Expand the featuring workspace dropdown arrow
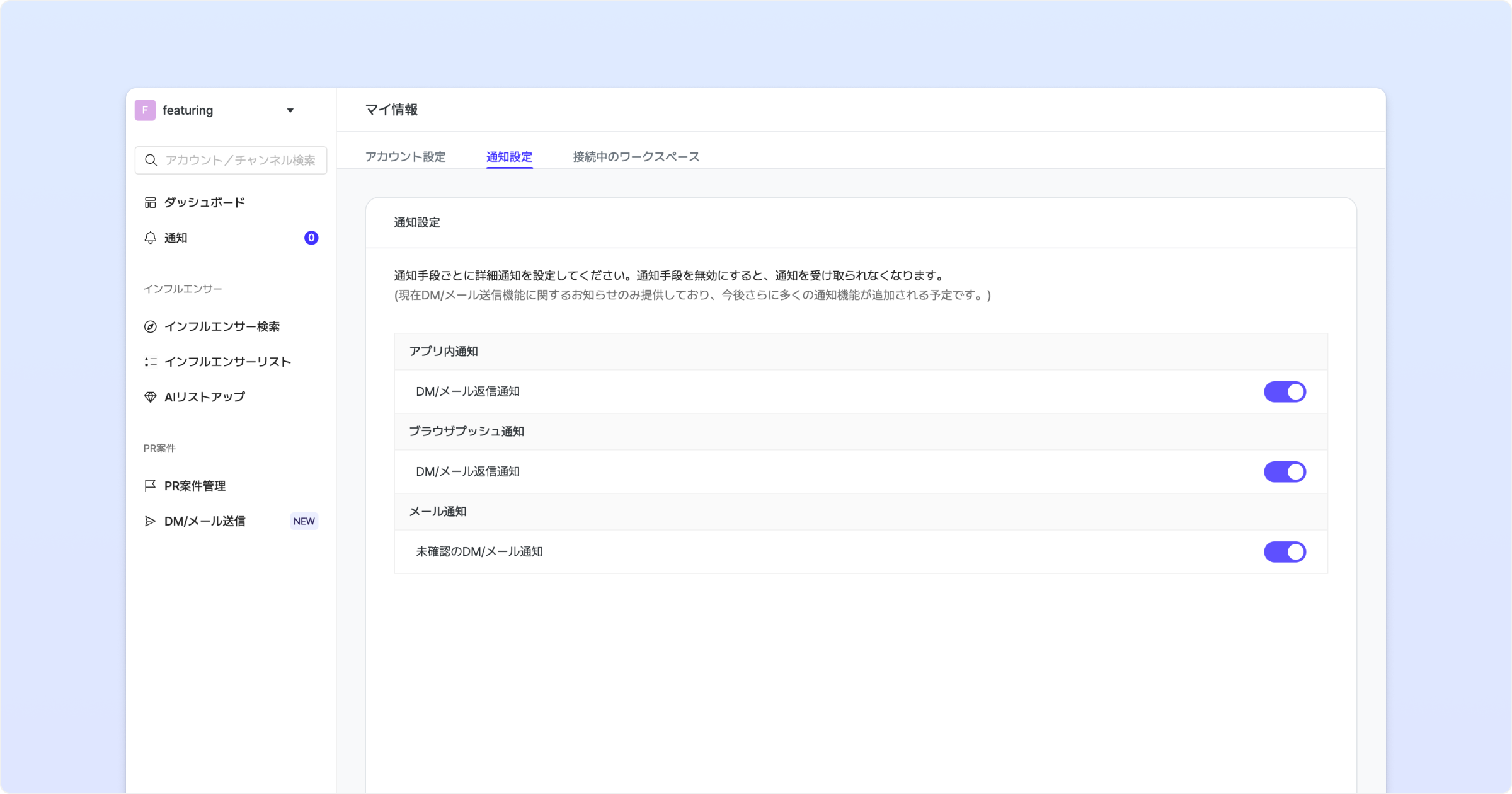This screenshot has height=794, width=1512. [x=290, y=110]
